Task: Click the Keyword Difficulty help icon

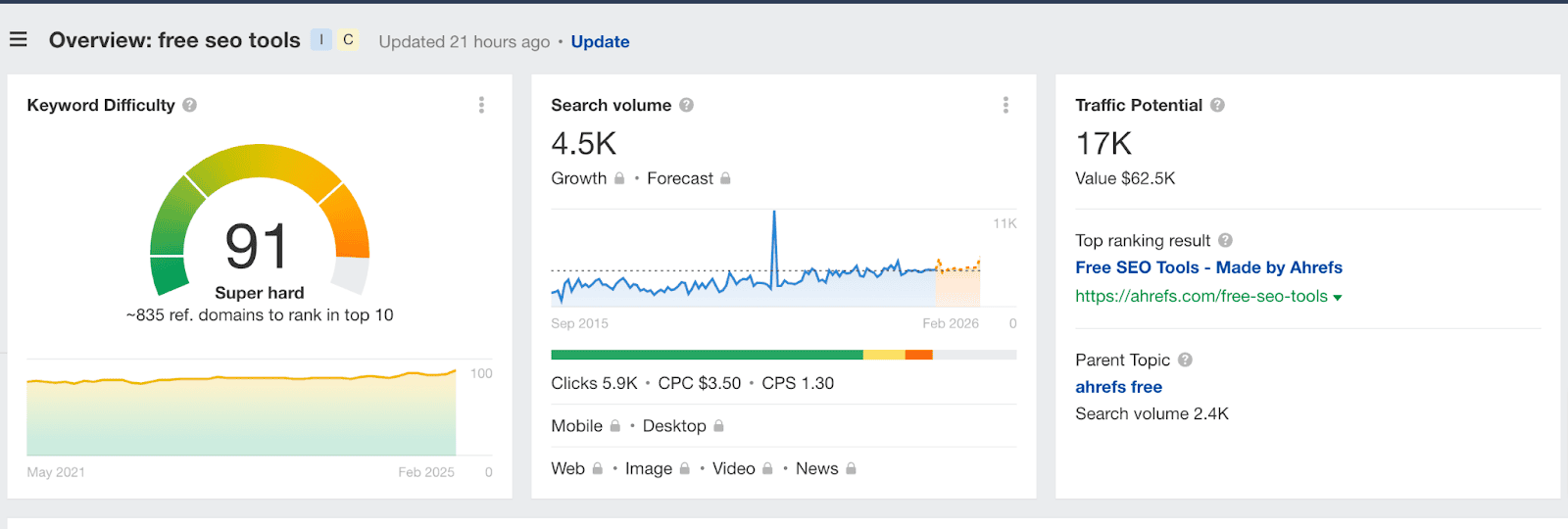Action: (x=190, y=105)
